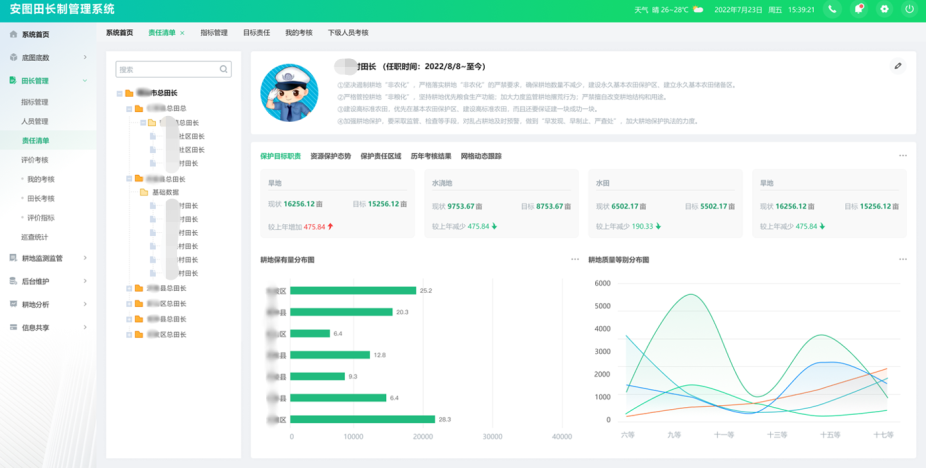The image size is (926, 468).
Task: Expand the 耕地监测监管 sidebar menu
Action: 85,258
